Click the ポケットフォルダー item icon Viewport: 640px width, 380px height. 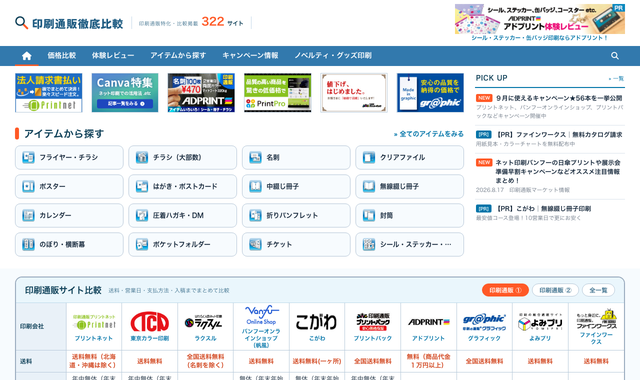coord(142,244)
